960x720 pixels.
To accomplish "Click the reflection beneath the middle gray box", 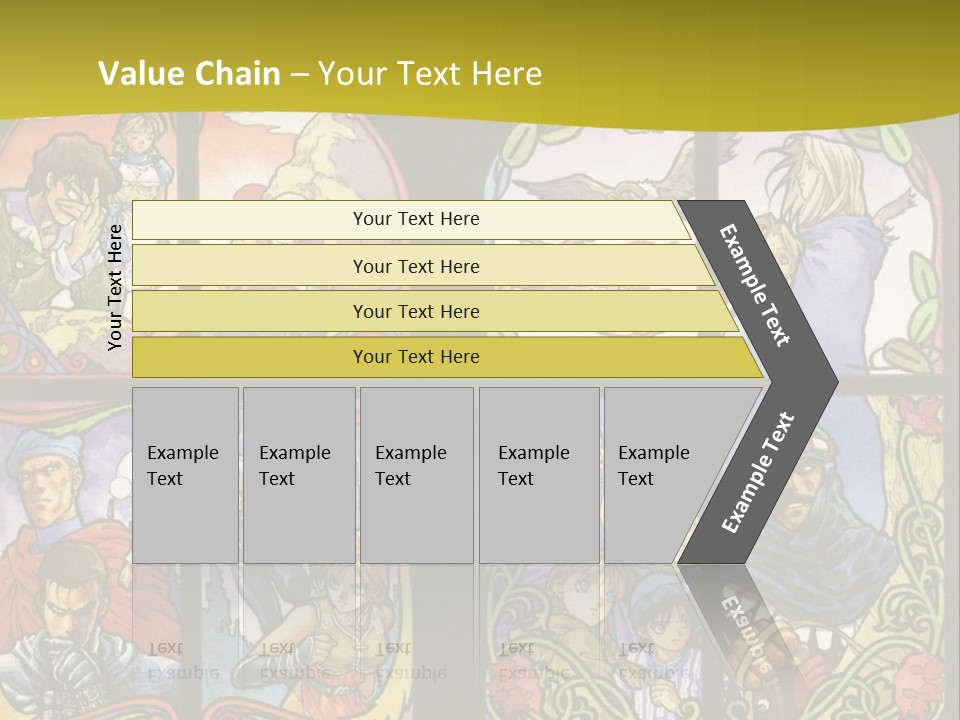I will pyautogui.click(x=412, y=660).
